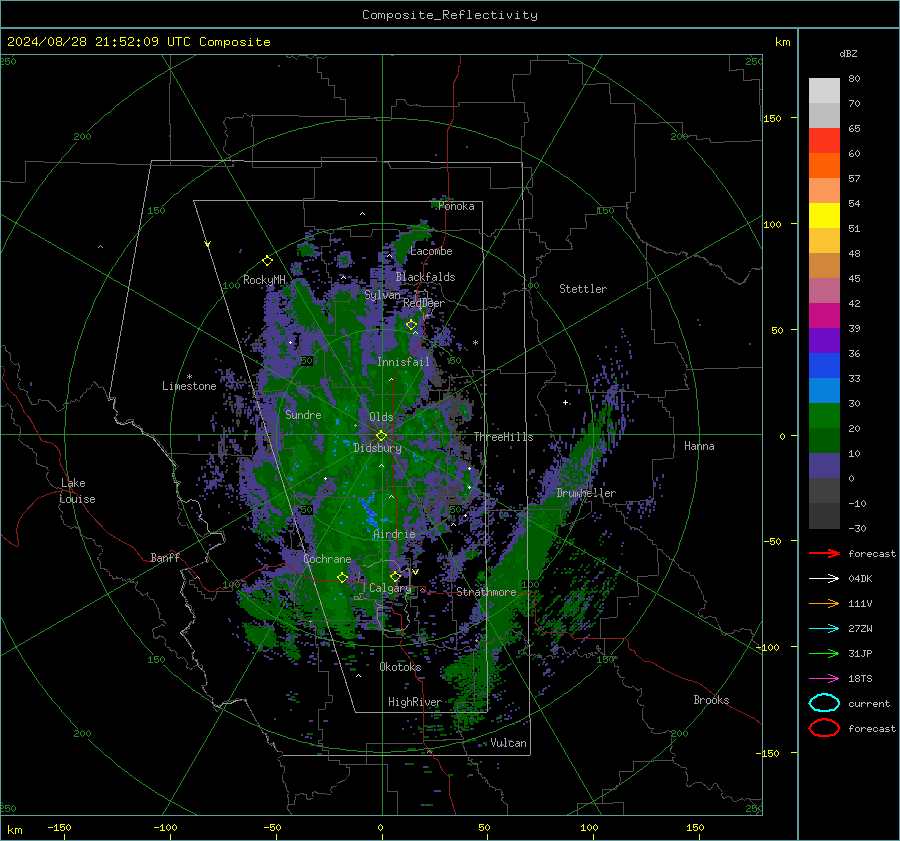
Task: Click the Banff city label
Action: (165, 558)
